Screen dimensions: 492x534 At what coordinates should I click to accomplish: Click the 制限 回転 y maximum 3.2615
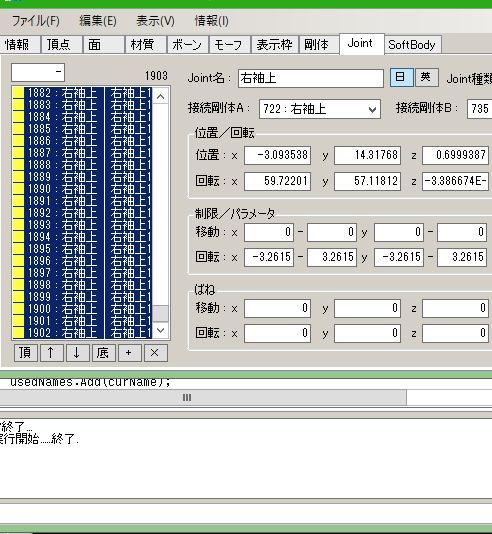click(462, 257)
